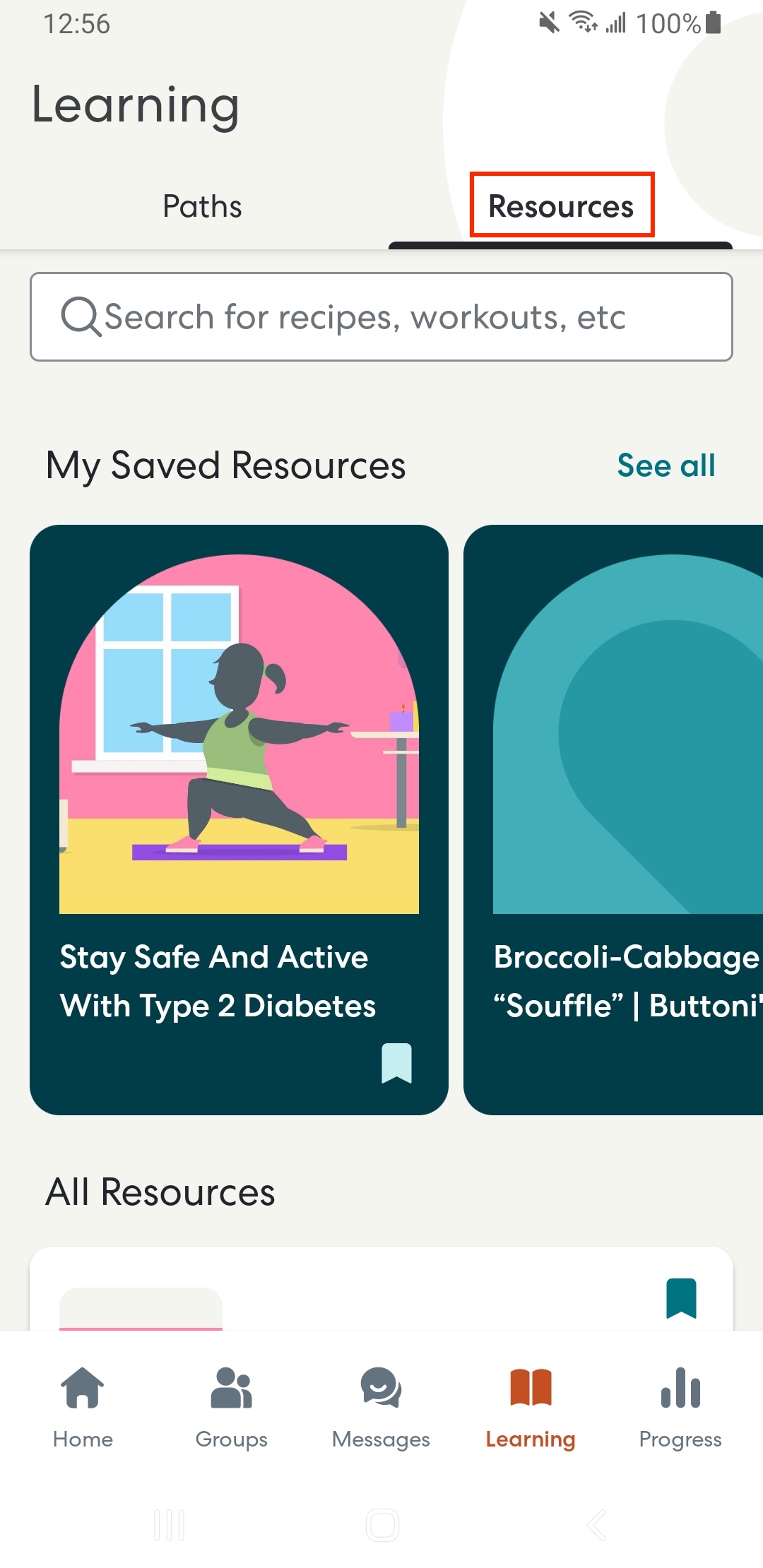Open the first All Resources card
This screenshot has width=763, height=1568.
point(381,1289)
